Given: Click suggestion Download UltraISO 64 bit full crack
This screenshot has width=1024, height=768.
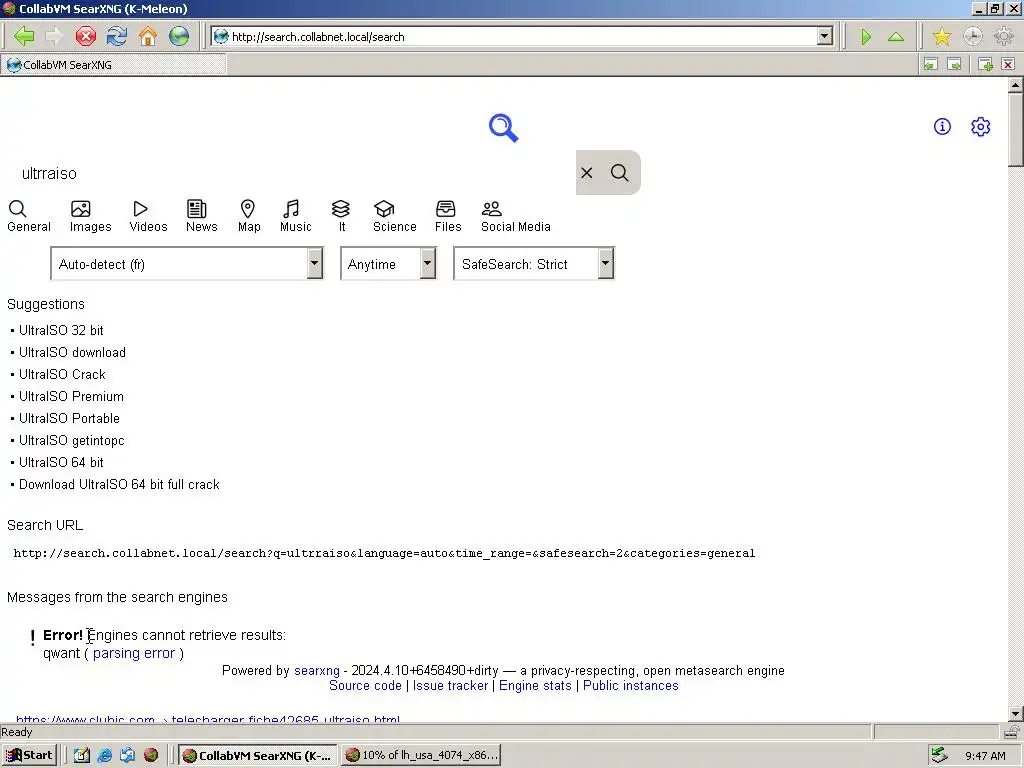Looking at the screenshot, I should coord(119,485).
